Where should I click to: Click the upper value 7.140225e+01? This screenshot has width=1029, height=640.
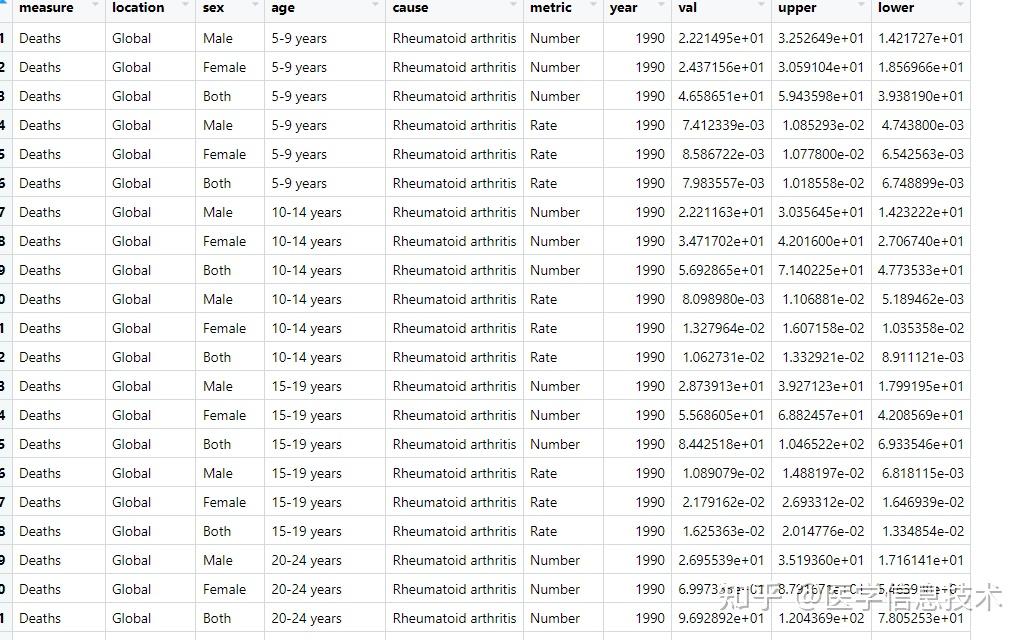point(820,270)
